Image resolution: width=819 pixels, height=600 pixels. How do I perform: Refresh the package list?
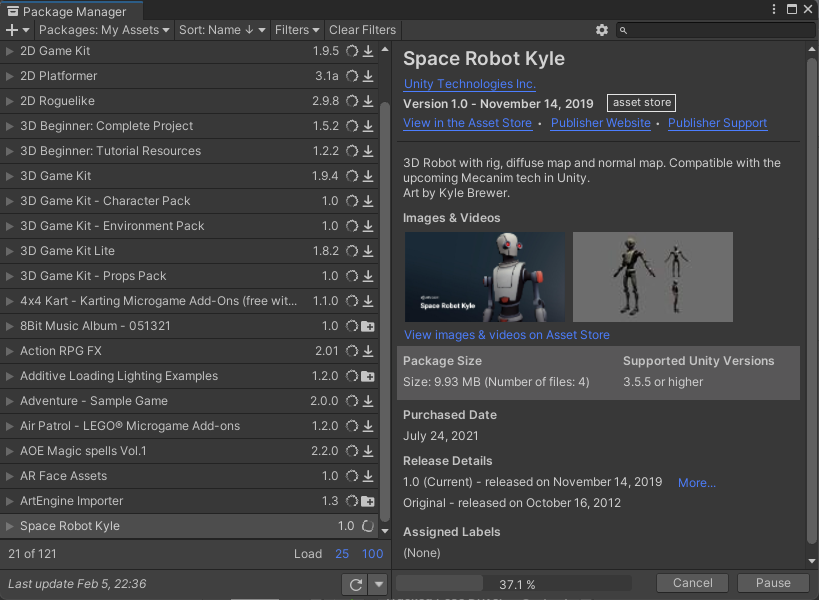(x=356, y=584)
